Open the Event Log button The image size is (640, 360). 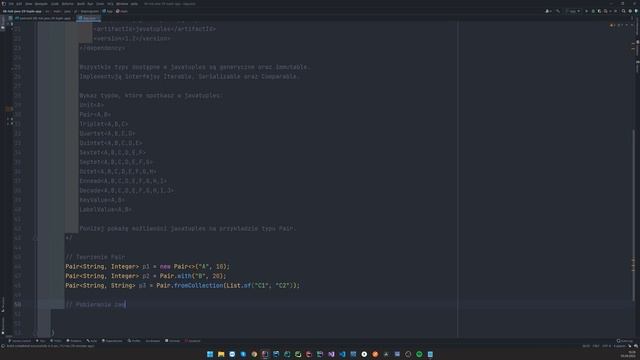click(x=625, y=341)
